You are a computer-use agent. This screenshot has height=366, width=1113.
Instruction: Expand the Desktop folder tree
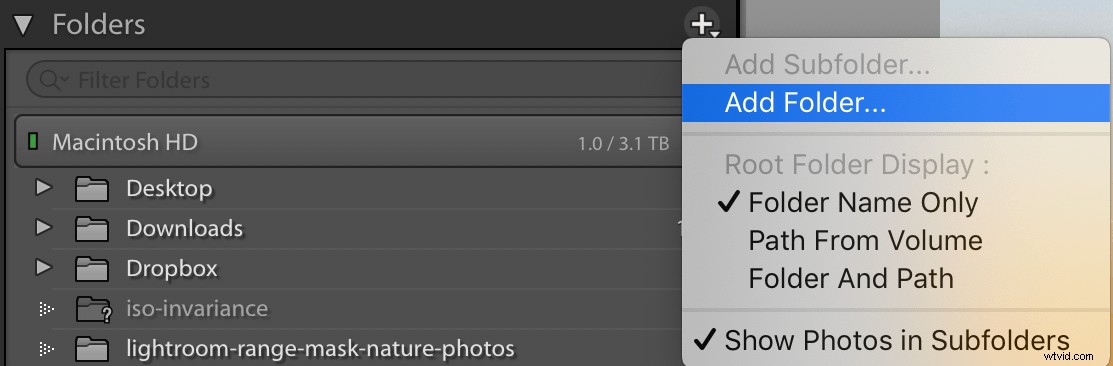44,188
